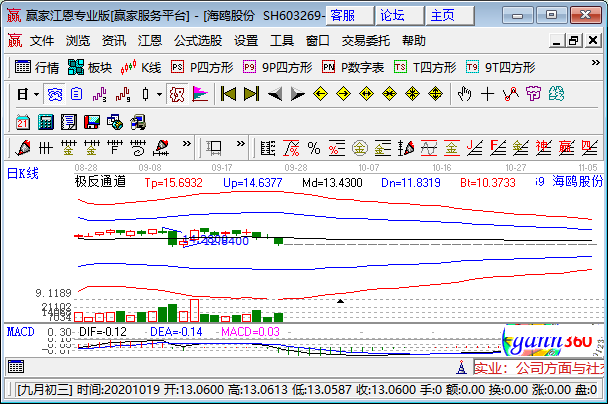Toggle the 权 adjusted-price button
Screen dimensions: 608x404
click(177, 94)
